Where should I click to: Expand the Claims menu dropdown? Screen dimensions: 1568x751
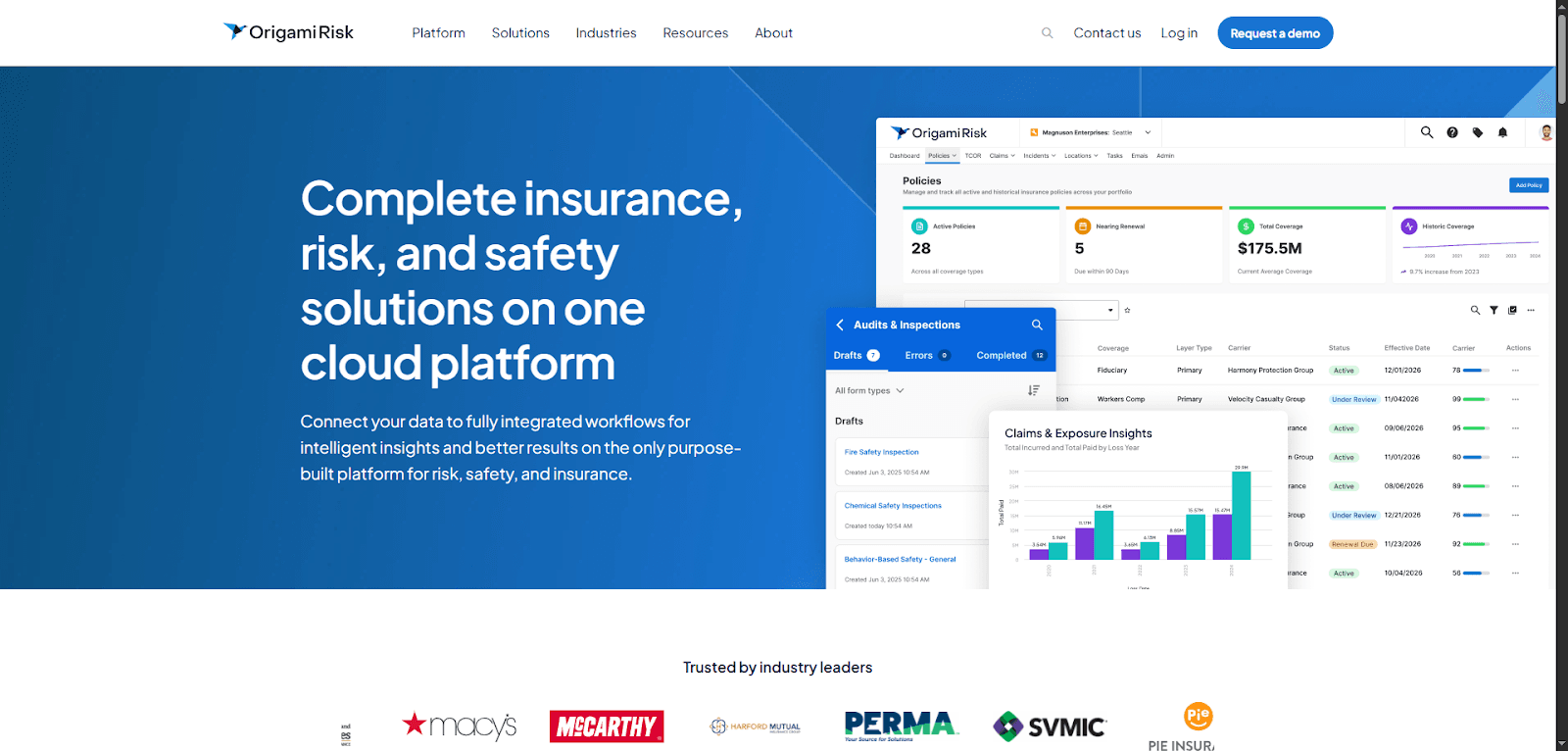[1003, 156]
